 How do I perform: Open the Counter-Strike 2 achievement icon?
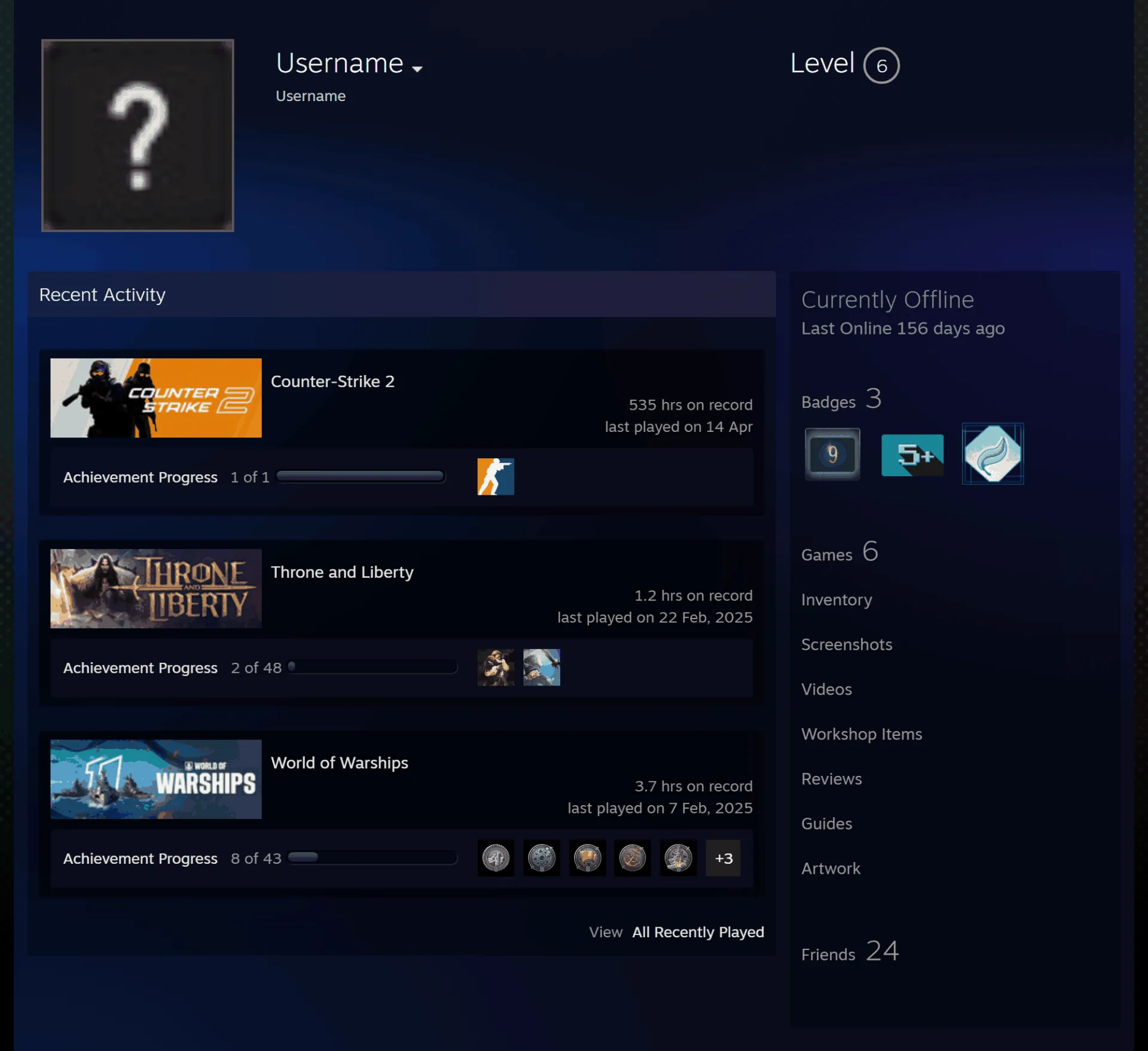(495, 477)
